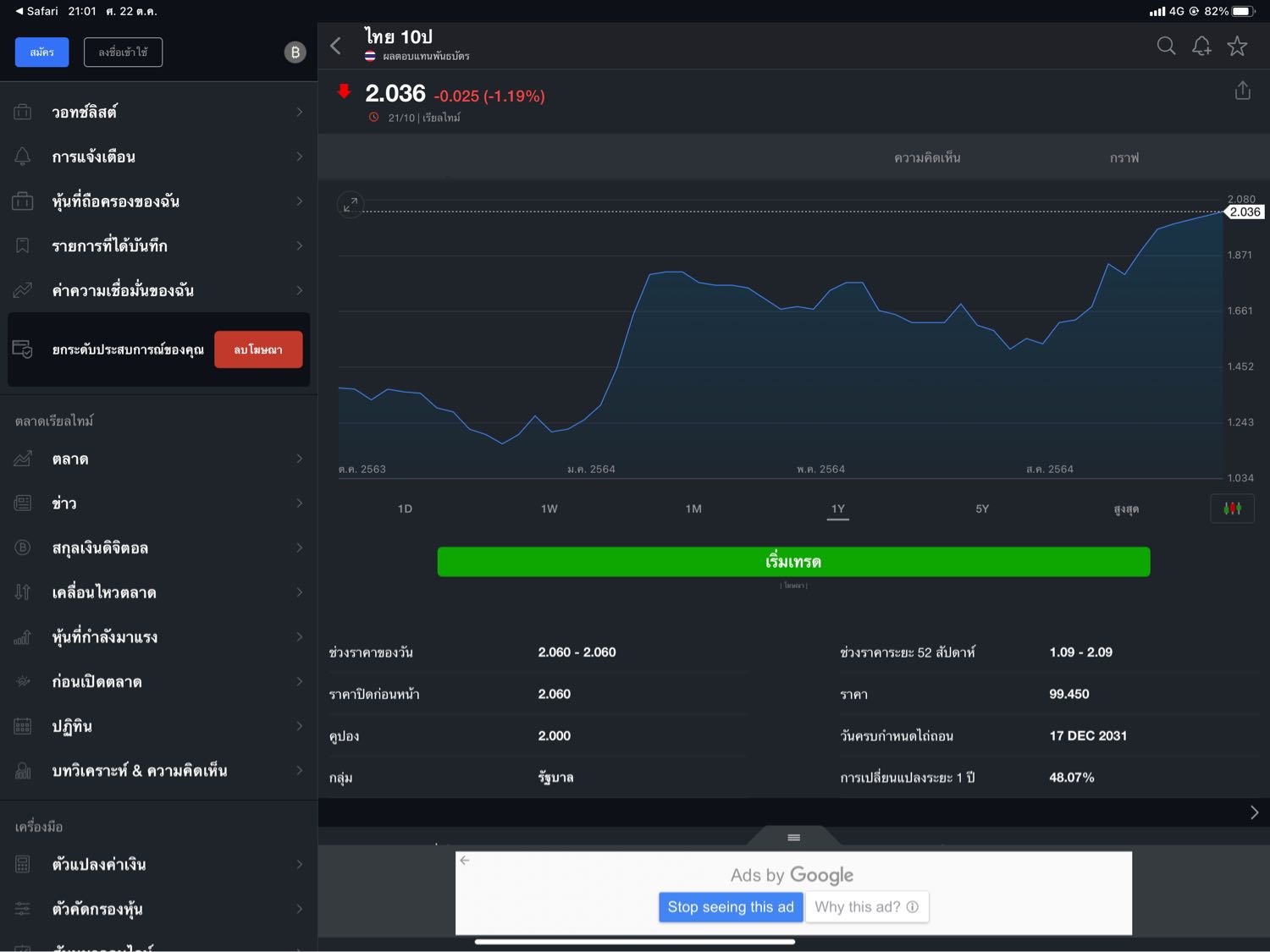This screenshot has height=952, width=1270.
Task: Select the 5Y time range
Action: 982,509
